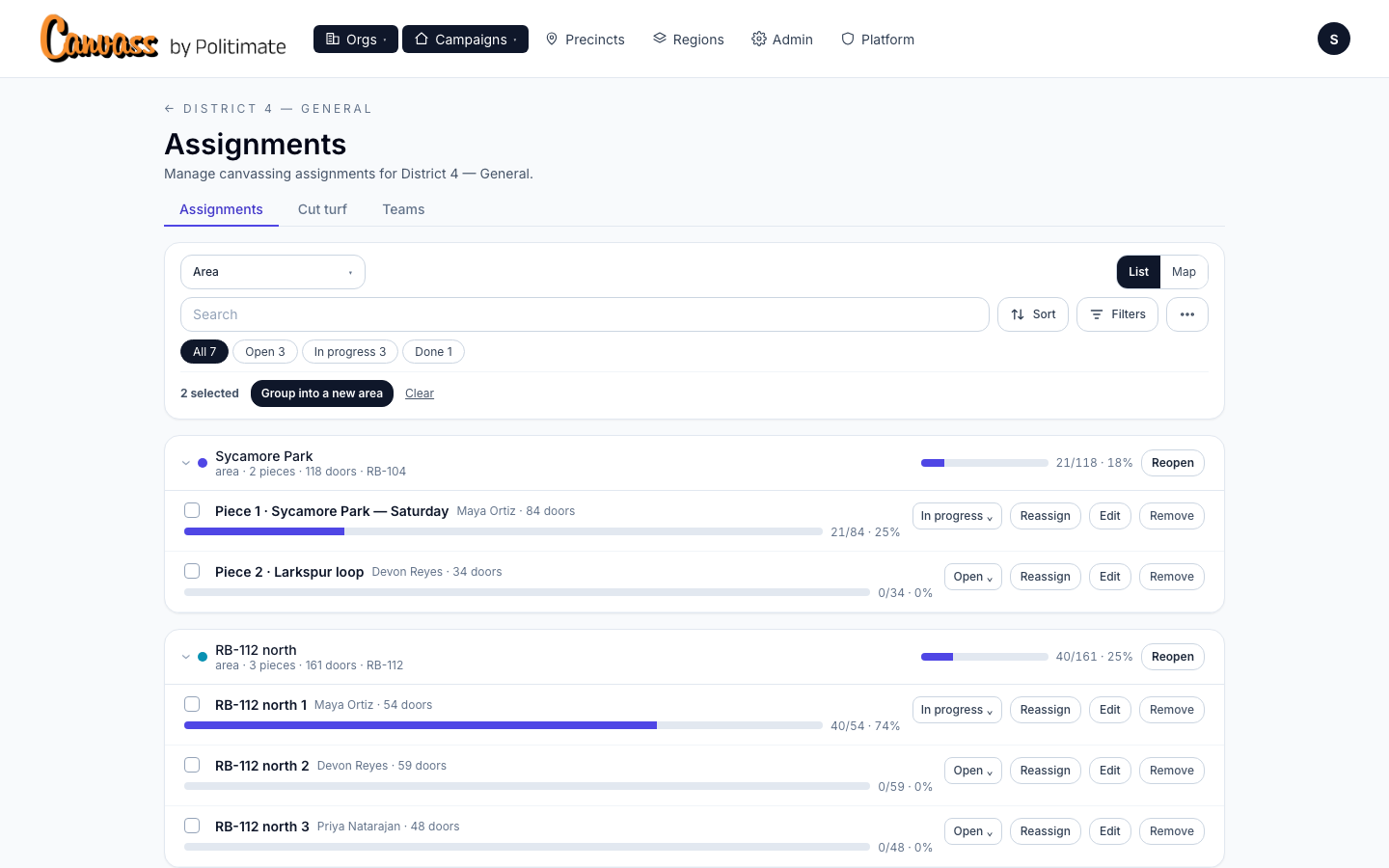Click the Sycamore Park 21/118 progress bar
The image size is (1389, 868).
985,463
